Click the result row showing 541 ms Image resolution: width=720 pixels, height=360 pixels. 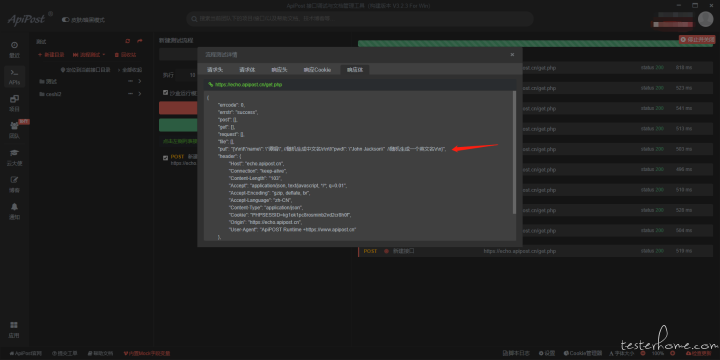[617, 108]
